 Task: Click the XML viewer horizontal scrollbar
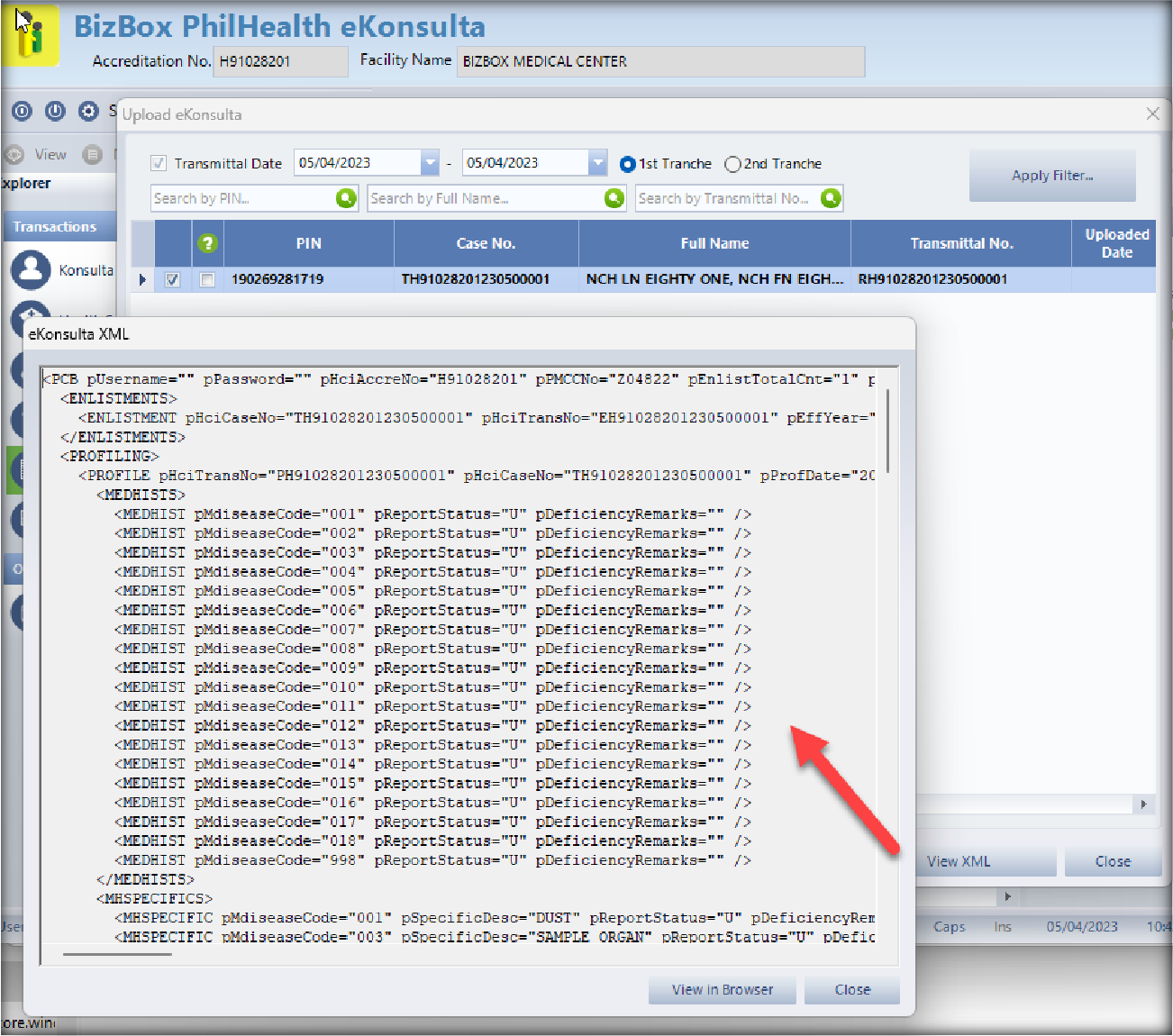click(117, 953)
